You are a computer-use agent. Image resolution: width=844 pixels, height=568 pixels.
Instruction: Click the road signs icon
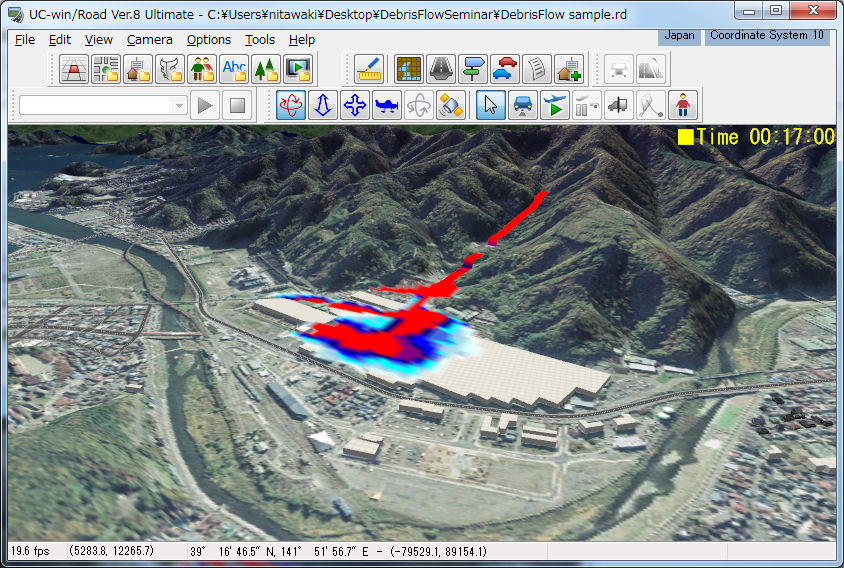pyautogui.click(x=473, y=69)
